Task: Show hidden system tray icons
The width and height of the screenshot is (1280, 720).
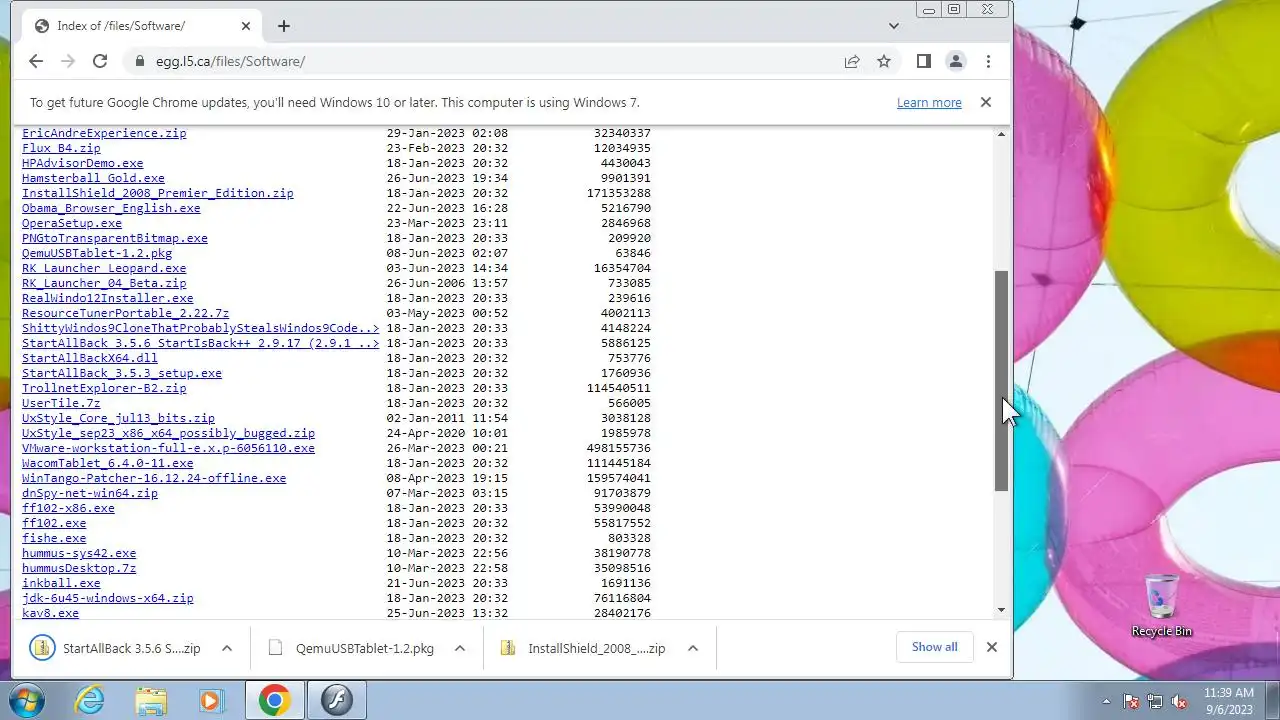Action: click(1106, 701)
